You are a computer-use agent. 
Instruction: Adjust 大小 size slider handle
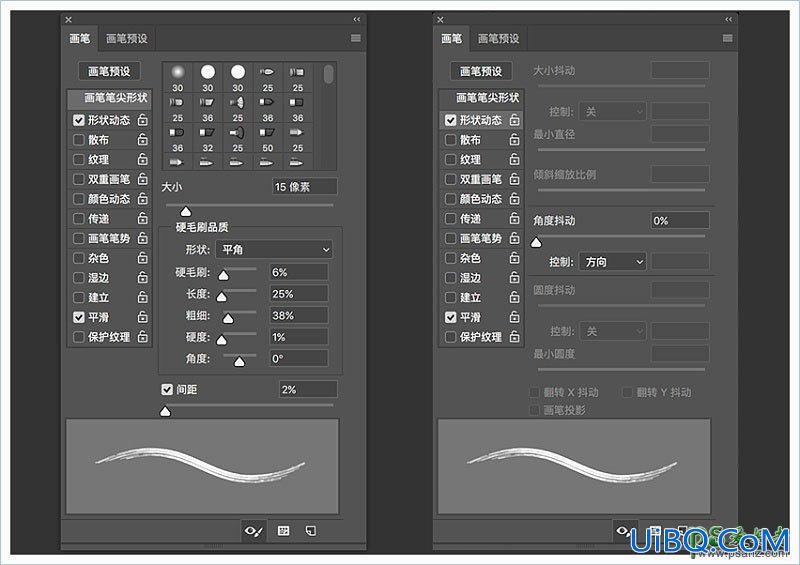click(x=186, y=211)
